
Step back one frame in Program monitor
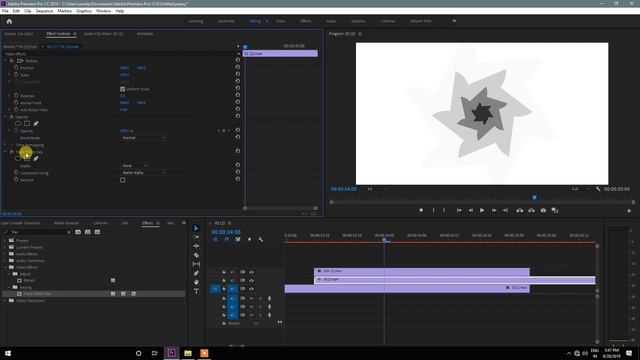tap(471, 210)
